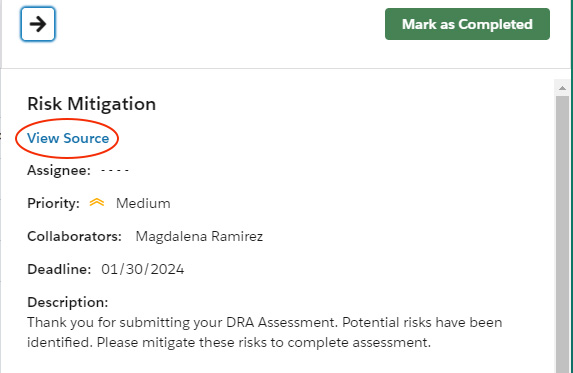Click the deadline date 01/30/2024
This screenshot has height=373, width=573.
(x=143, y=270)
